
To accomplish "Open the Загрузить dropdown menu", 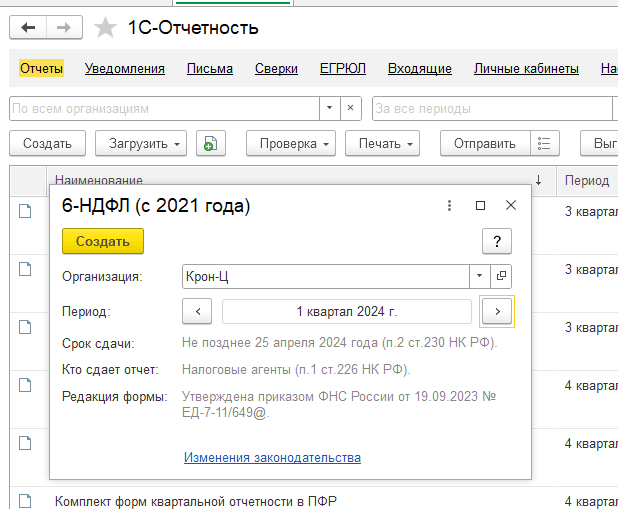I will pyautogui.click(x=141, y=144).
